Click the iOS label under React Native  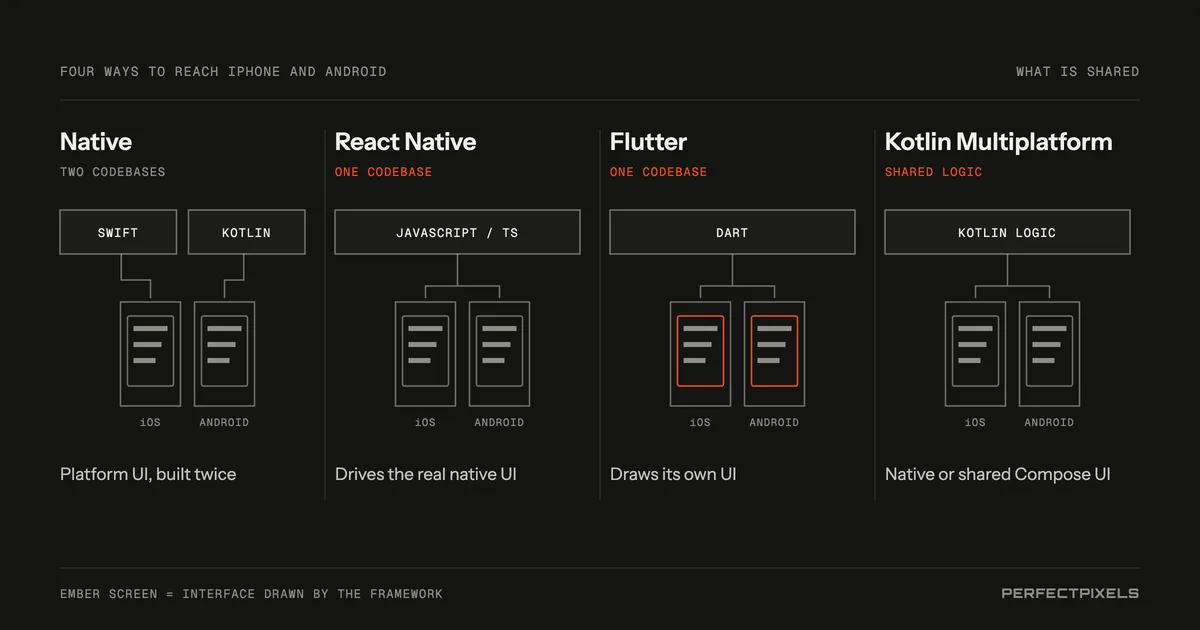tap(425, 423)
